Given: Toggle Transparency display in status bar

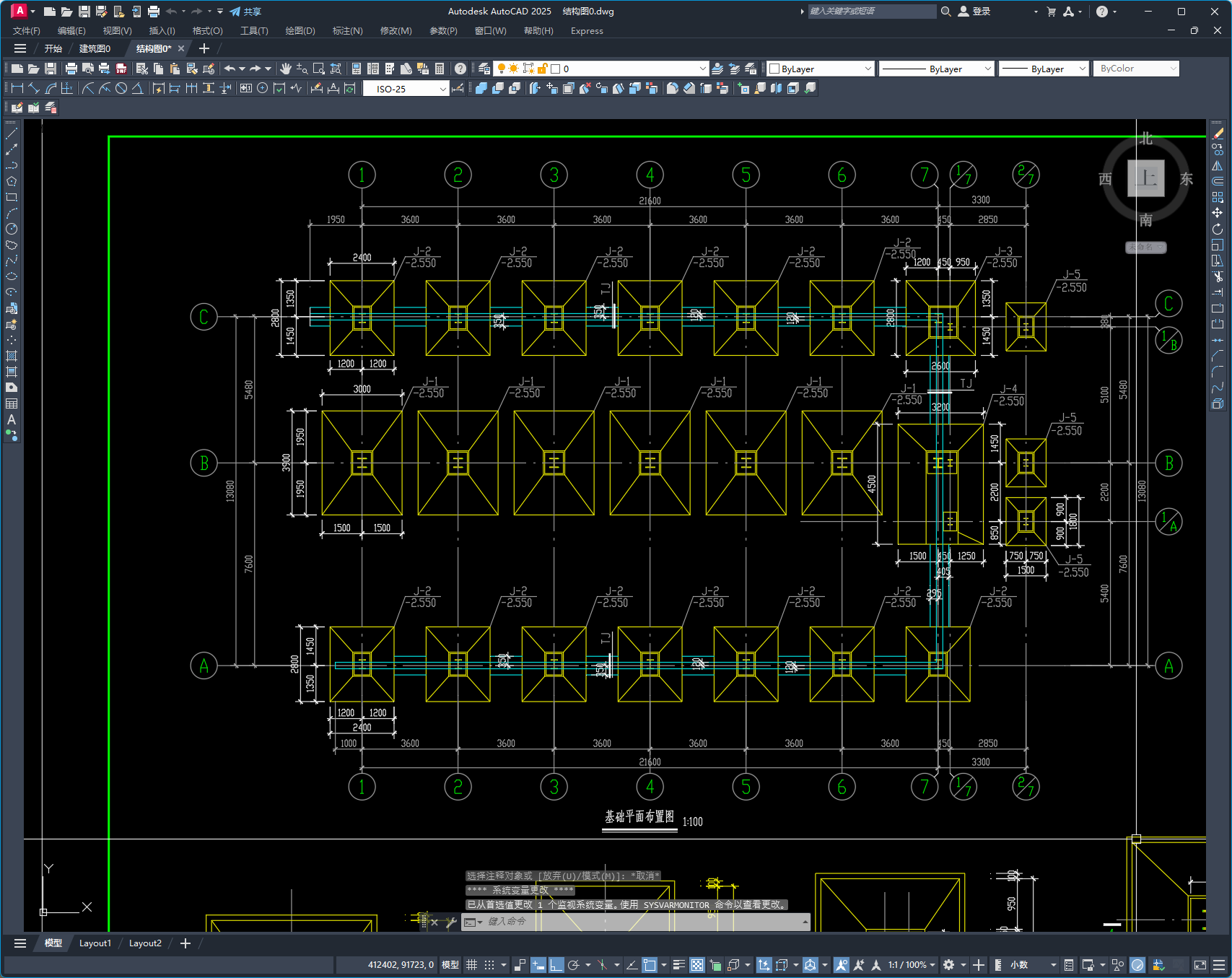Looking at the screenshot, I should pos(697,965).
